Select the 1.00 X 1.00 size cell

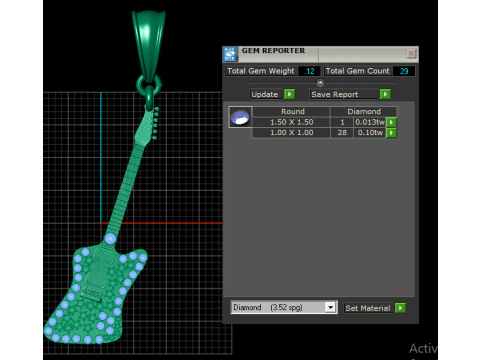[291, 133]
